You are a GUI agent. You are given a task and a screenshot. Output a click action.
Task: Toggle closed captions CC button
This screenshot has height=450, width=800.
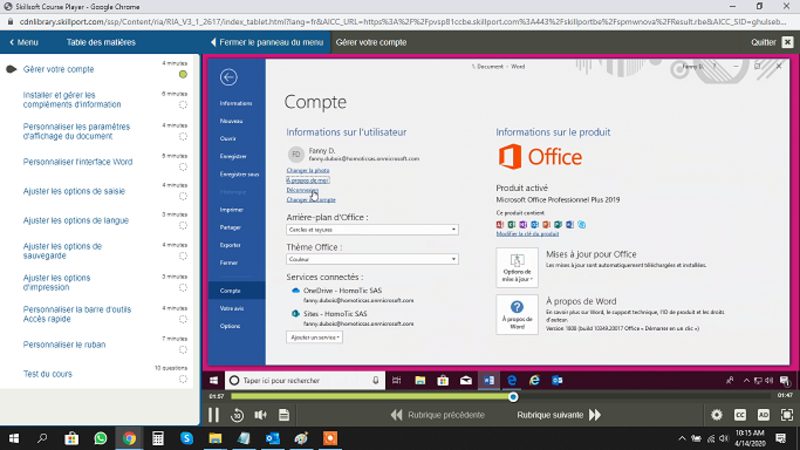click(x=740, y=415)
